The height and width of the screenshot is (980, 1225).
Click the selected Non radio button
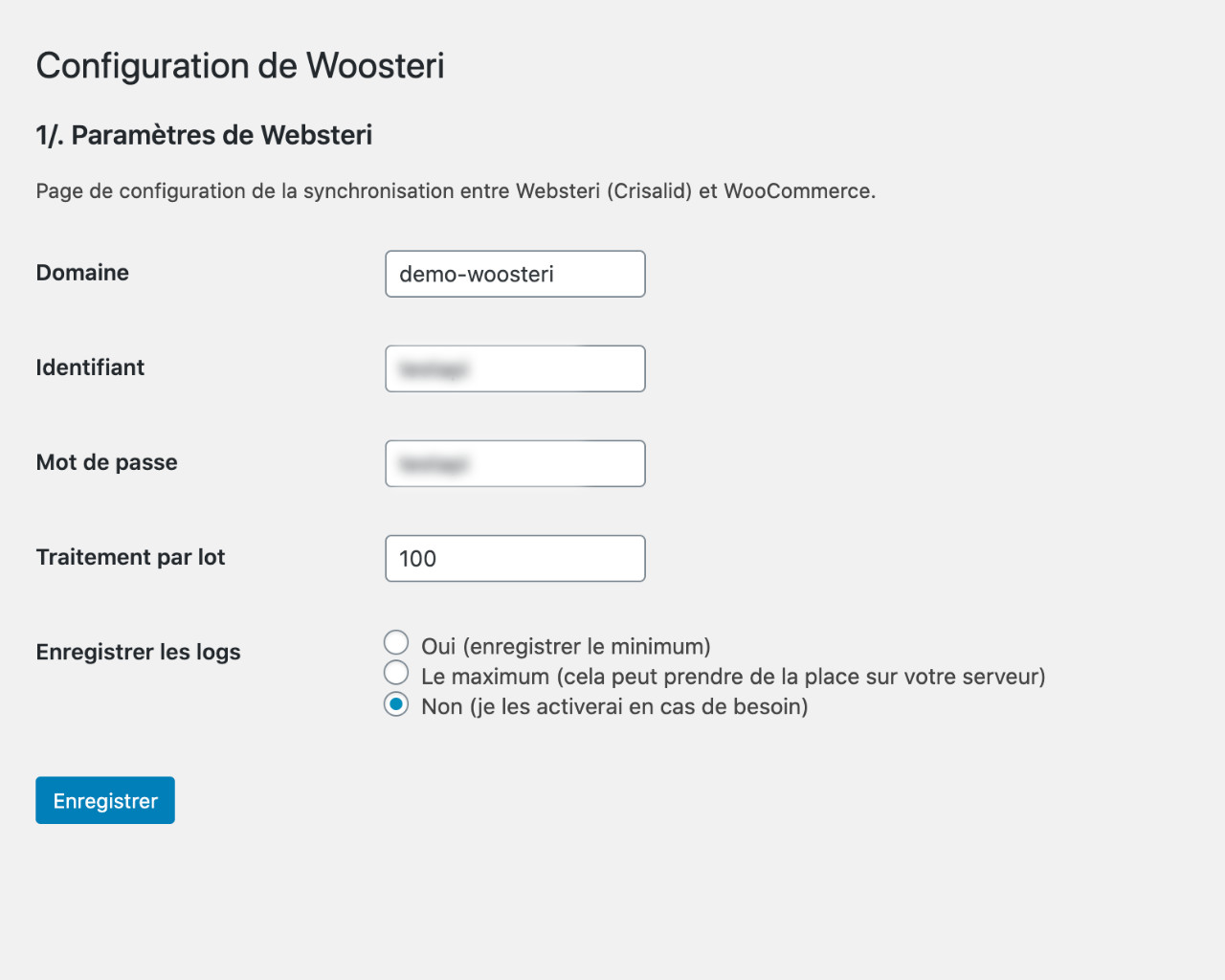[x=396, y=704]
